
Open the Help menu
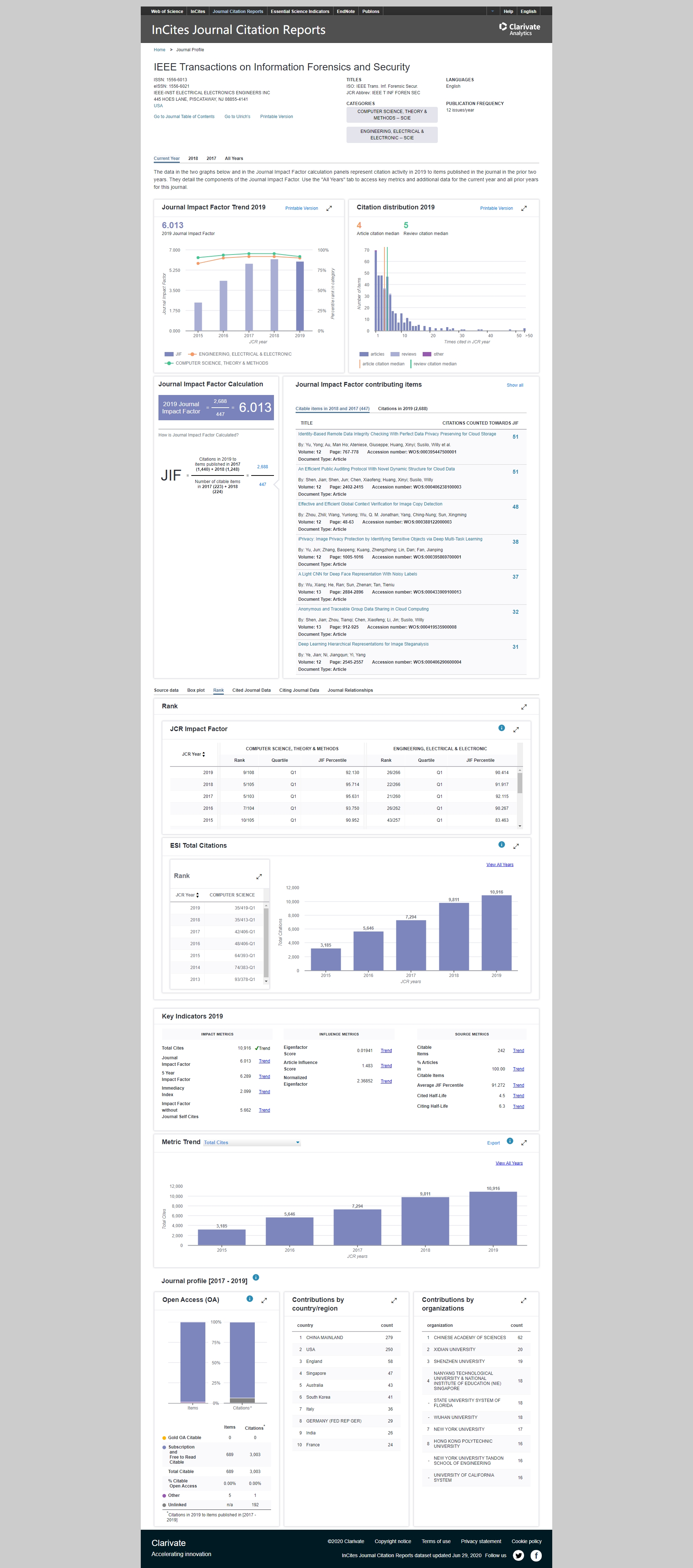(508, 11)
